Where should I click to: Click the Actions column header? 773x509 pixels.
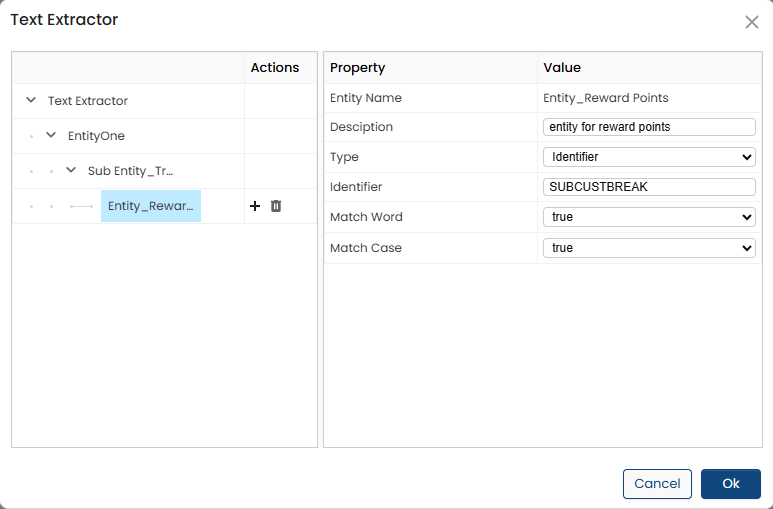[x=275, y=68]
